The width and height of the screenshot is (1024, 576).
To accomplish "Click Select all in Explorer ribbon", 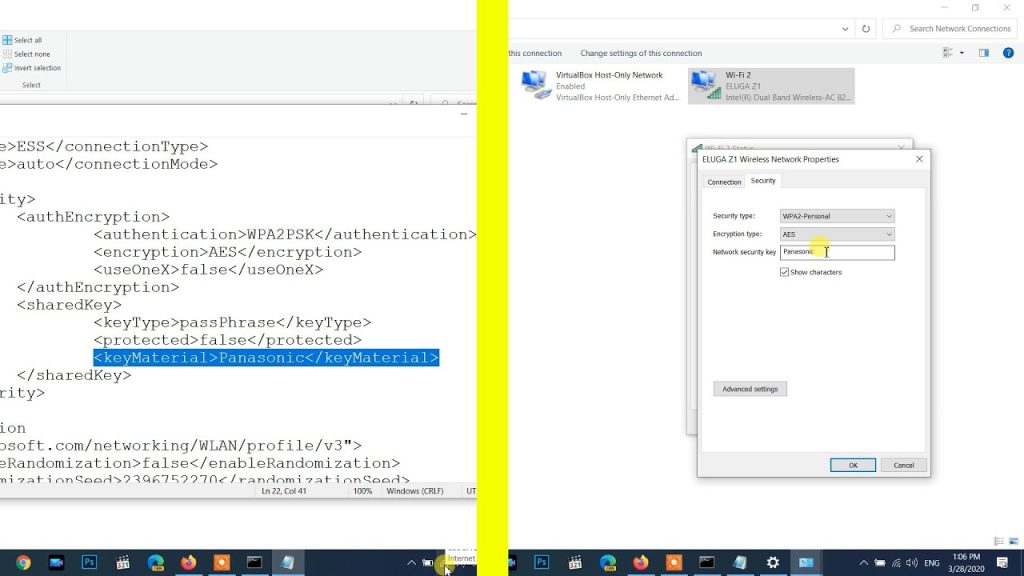I will (22, 40).
